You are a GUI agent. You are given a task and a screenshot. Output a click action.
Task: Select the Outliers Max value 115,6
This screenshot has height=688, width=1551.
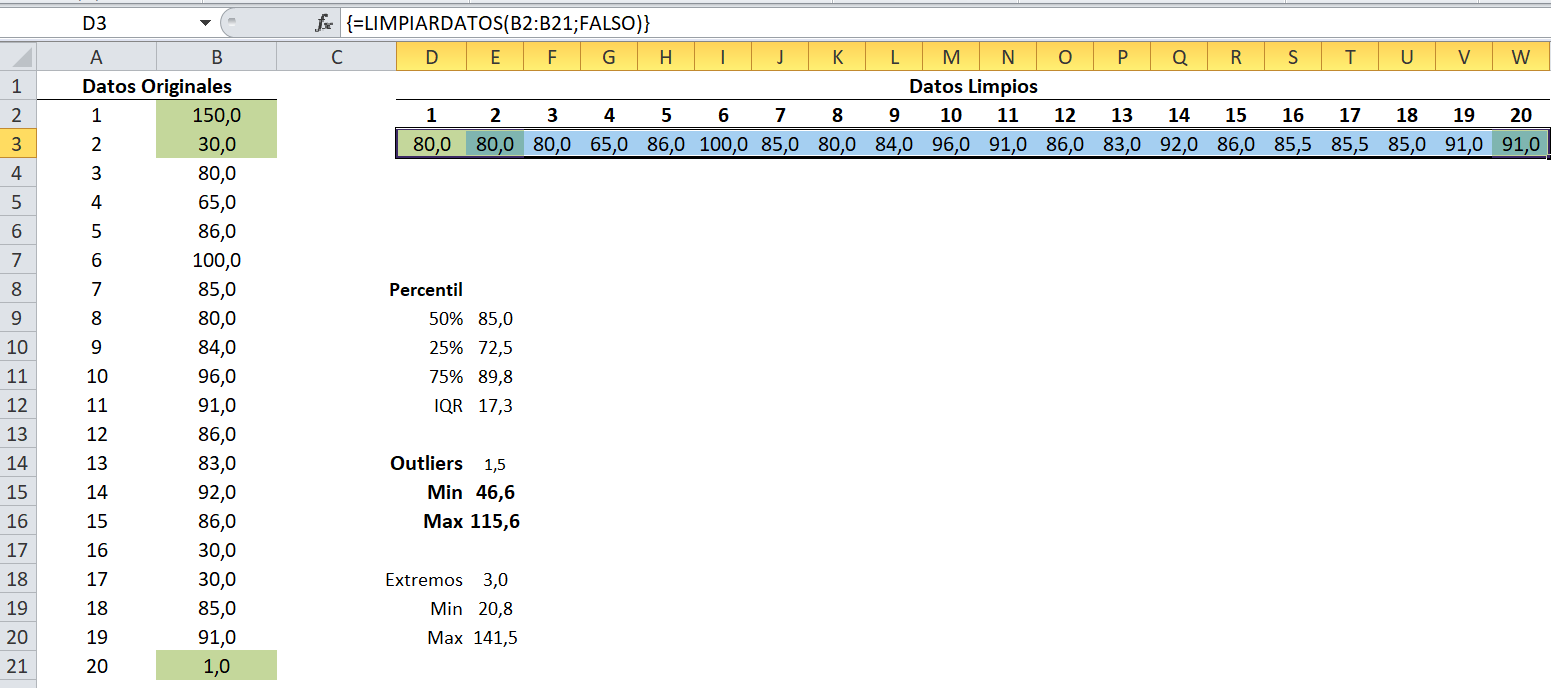pyautogui.click(x=495, y=521)
